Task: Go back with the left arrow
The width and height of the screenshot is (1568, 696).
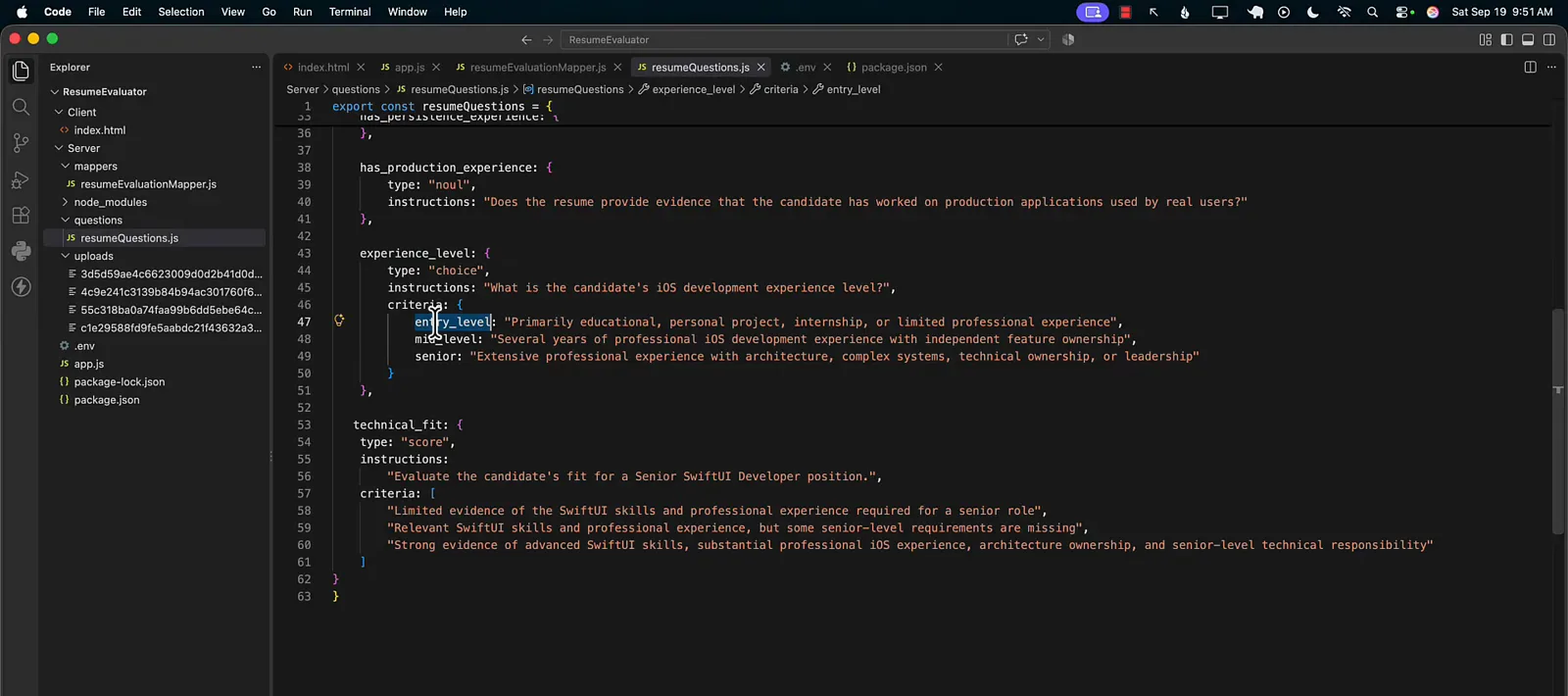Action: click(526, 39)
